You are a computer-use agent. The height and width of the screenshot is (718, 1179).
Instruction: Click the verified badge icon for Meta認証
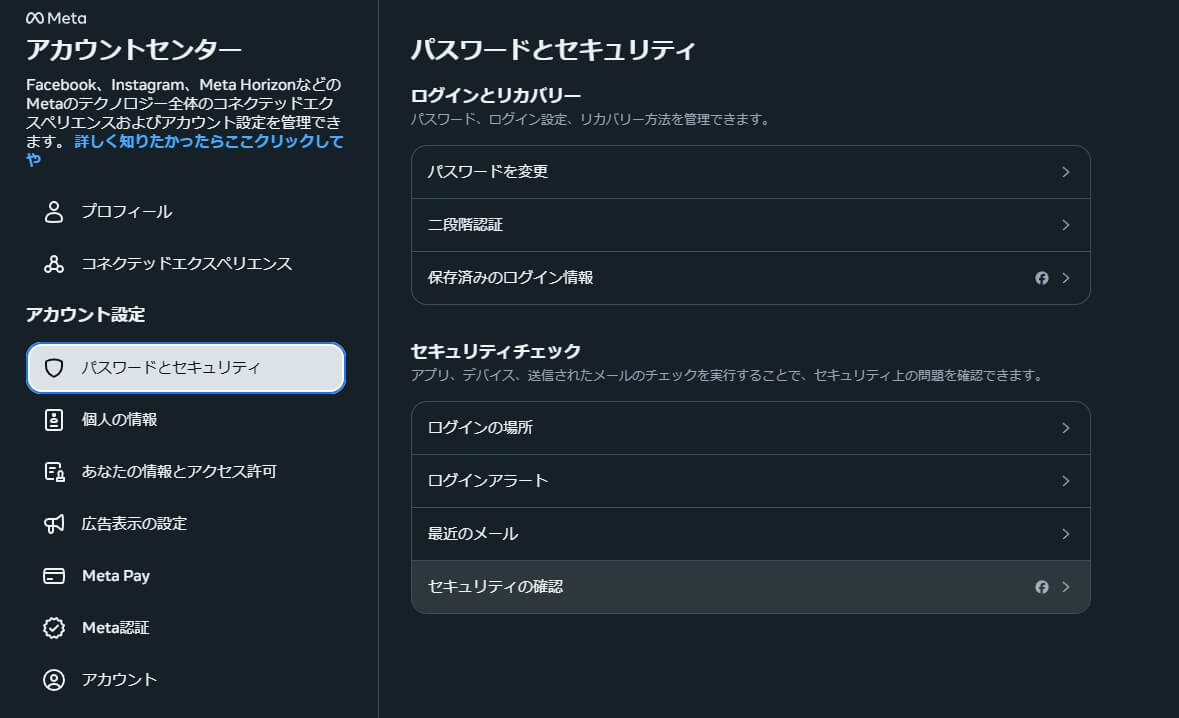click(53, 628)
